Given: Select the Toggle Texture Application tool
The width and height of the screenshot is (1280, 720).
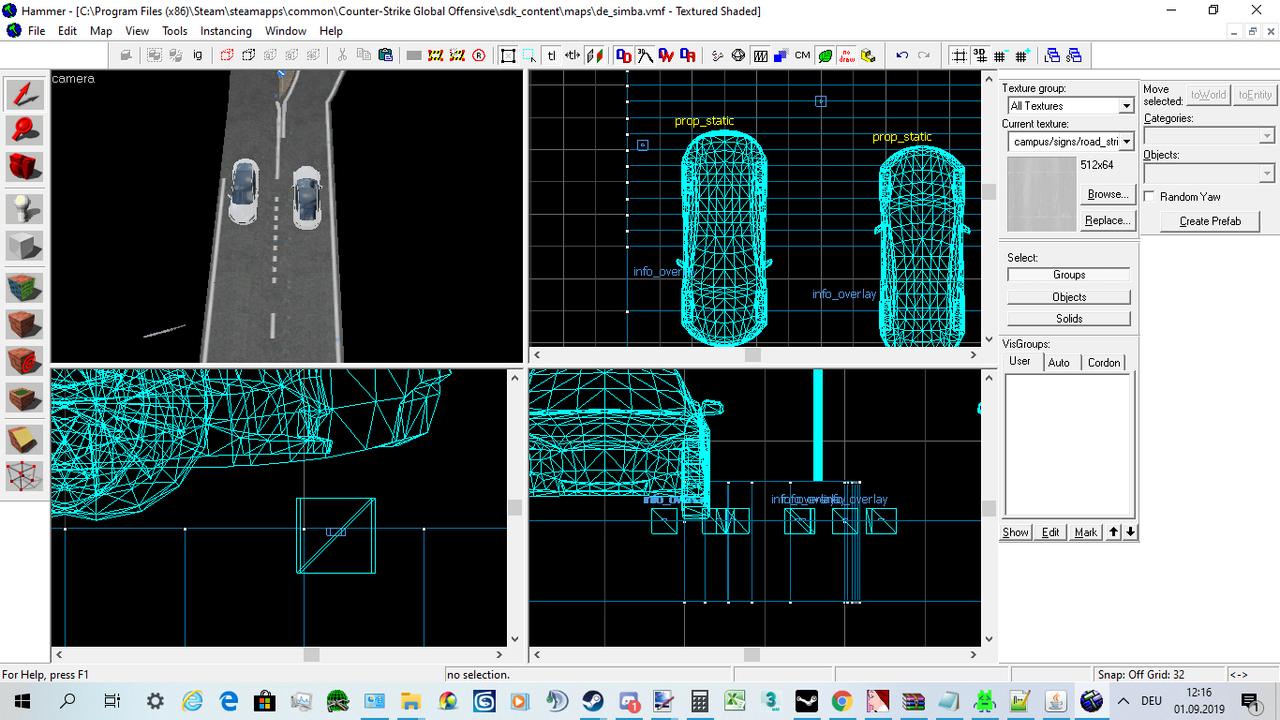Looking at the screenshot, I should point(26,288).
